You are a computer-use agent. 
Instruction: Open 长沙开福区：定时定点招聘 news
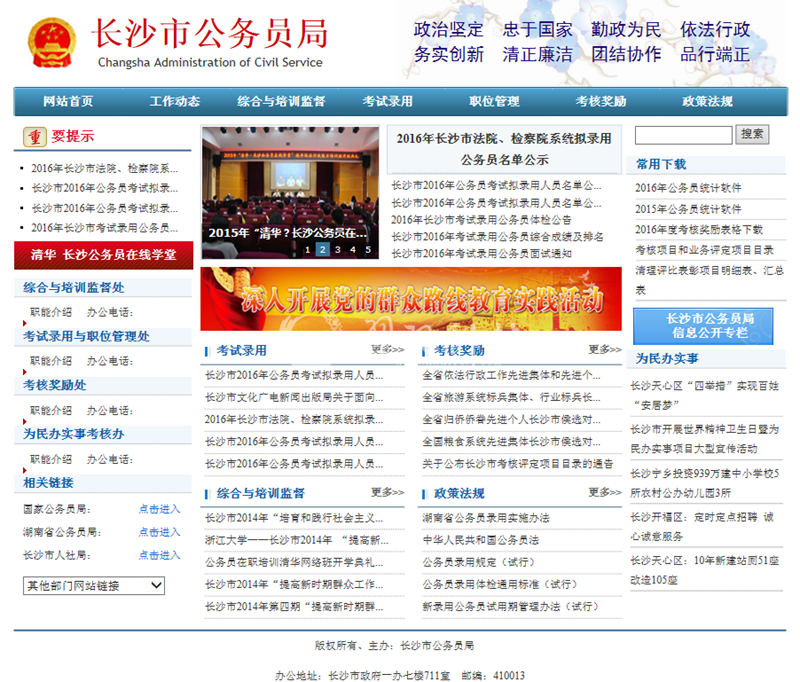tap(702, 527)
